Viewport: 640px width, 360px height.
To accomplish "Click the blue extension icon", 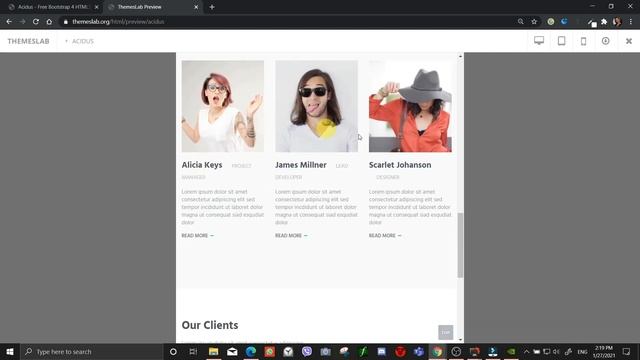I will tap(564, 22).
